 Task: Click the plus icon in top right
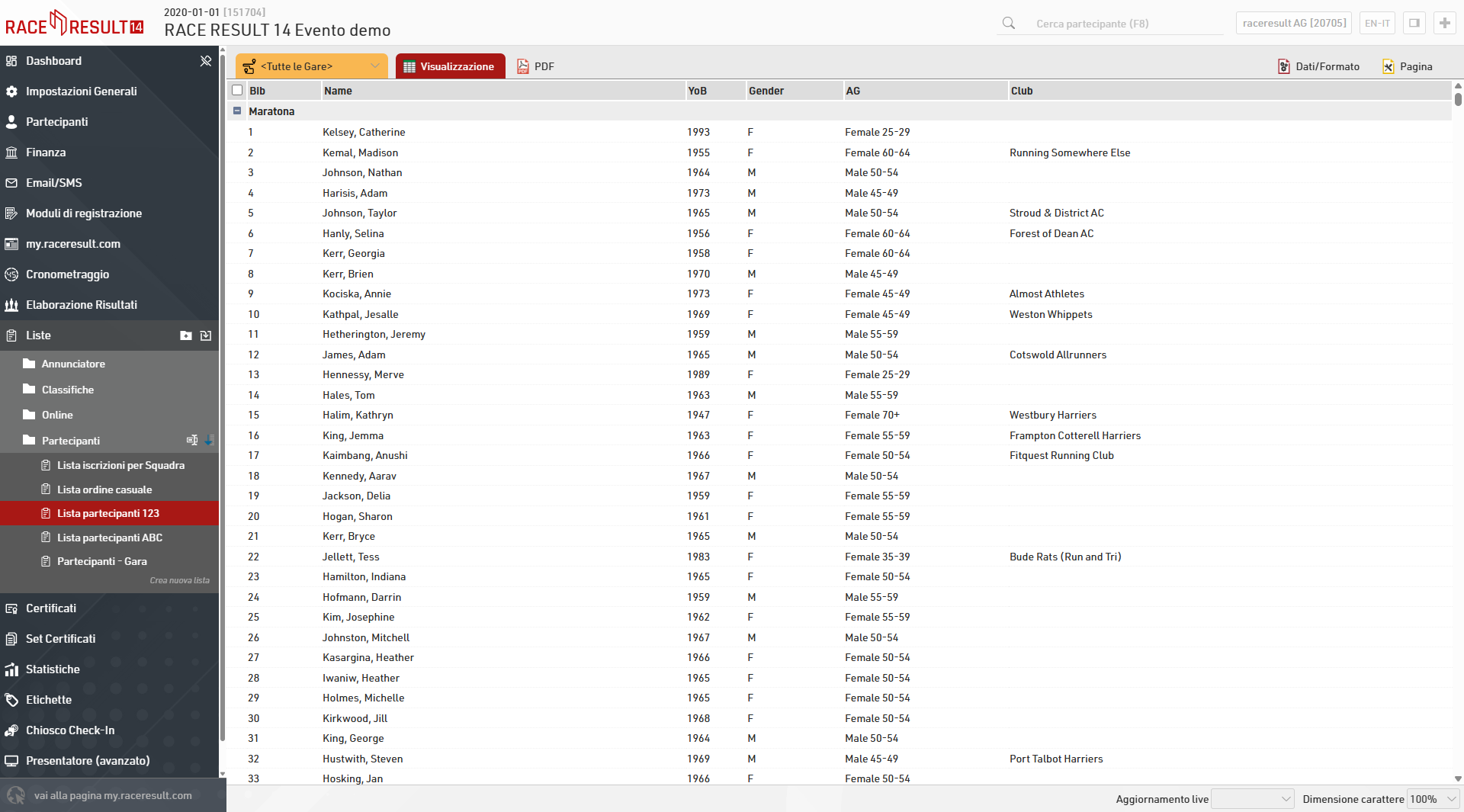point(1444,23)
